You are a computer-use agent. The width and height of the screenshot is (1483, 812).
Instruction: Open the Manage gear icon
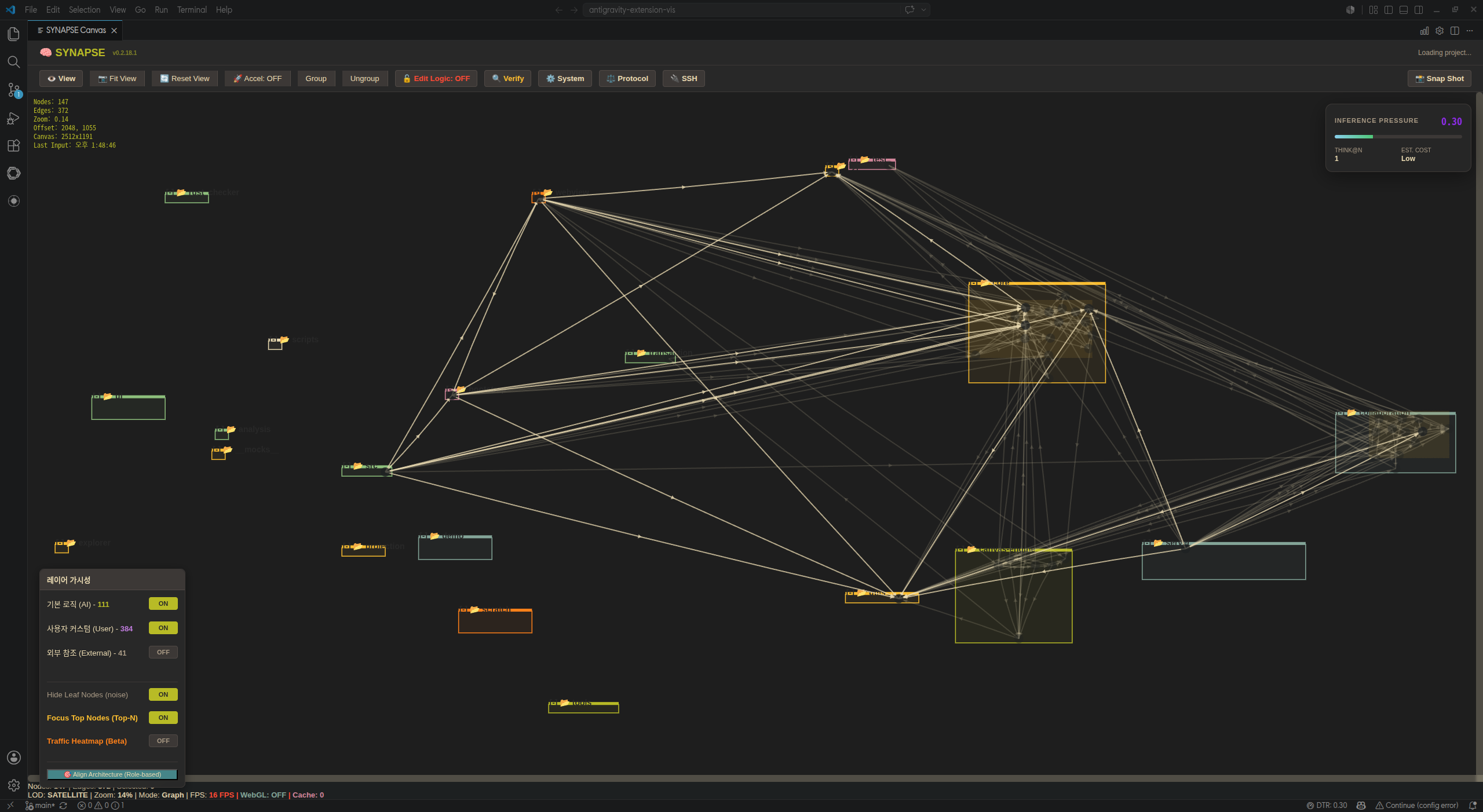pos(14,785)
